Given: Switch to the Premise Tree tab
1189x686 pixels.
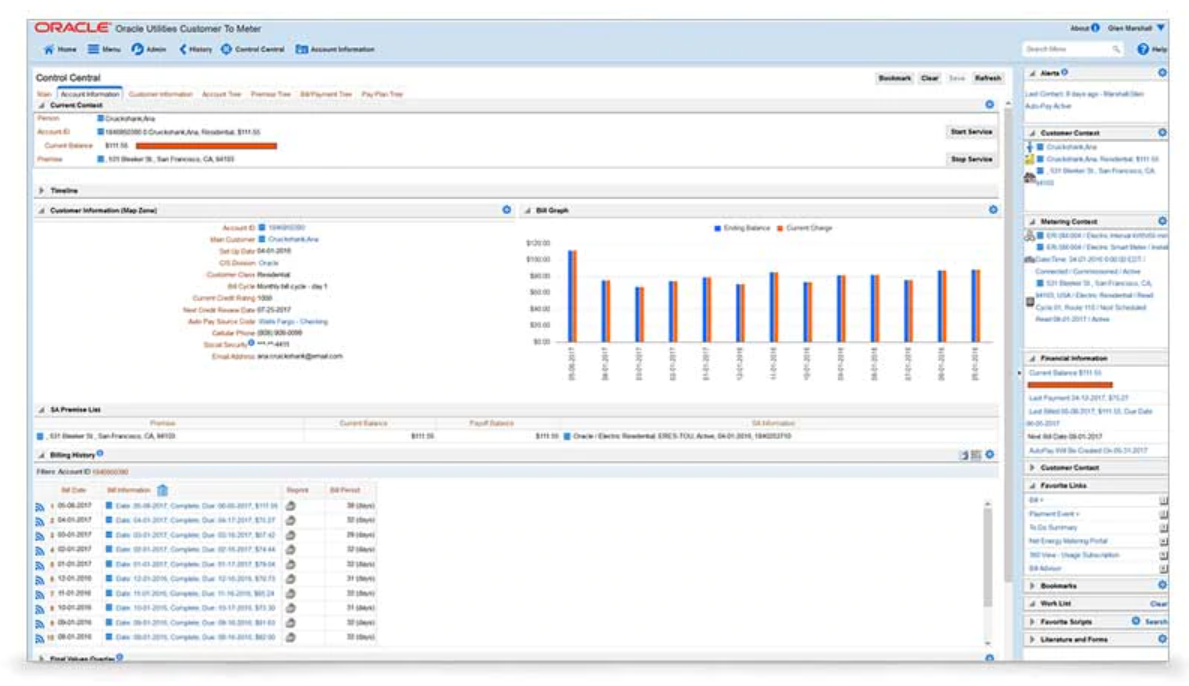Looking at the screenshot, I should [270, 94].
